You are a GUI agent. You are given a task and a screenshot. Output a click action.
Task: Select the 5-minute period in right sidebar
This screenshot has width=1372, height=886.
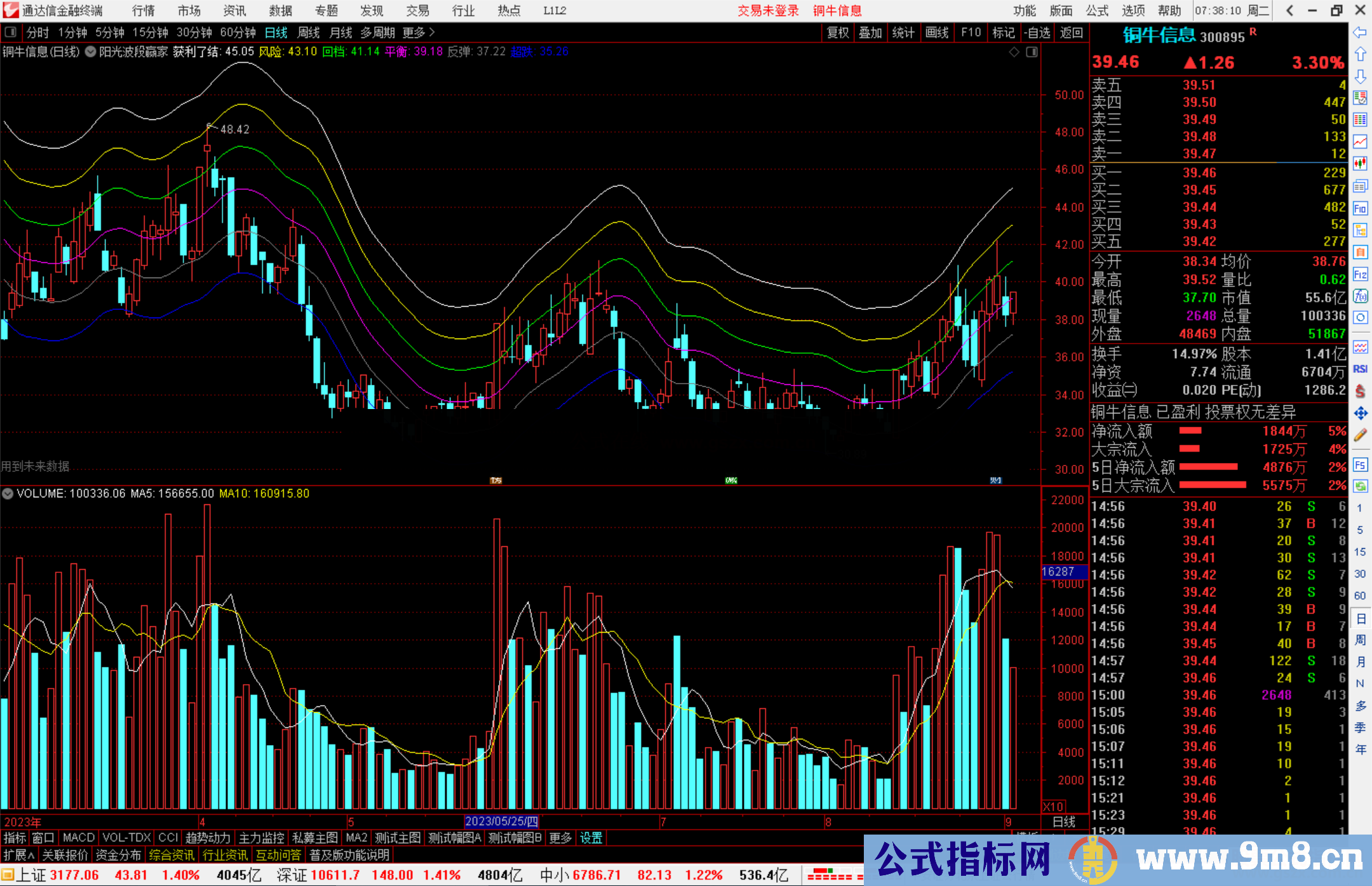coord(1360,530)
